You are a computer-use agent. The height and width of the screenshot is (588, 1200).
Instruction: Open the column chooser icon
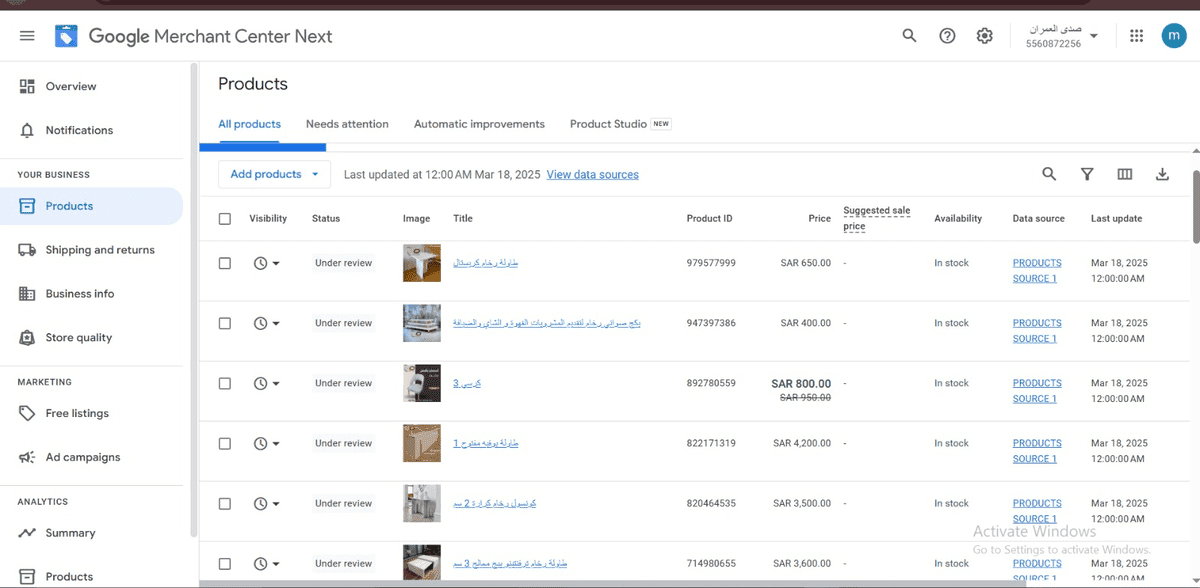point(1125,174)
